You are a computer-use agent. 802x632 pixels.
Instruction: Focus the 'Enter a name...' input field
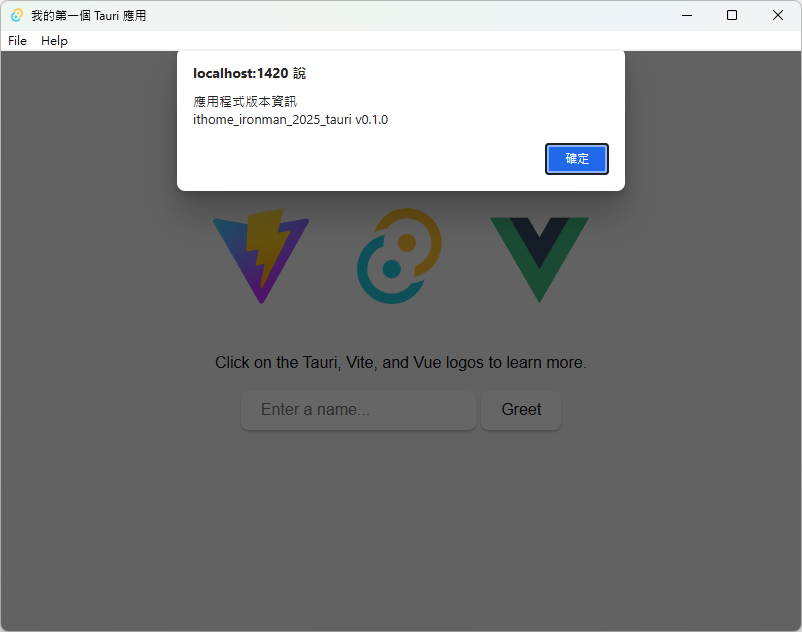[358, 410]
